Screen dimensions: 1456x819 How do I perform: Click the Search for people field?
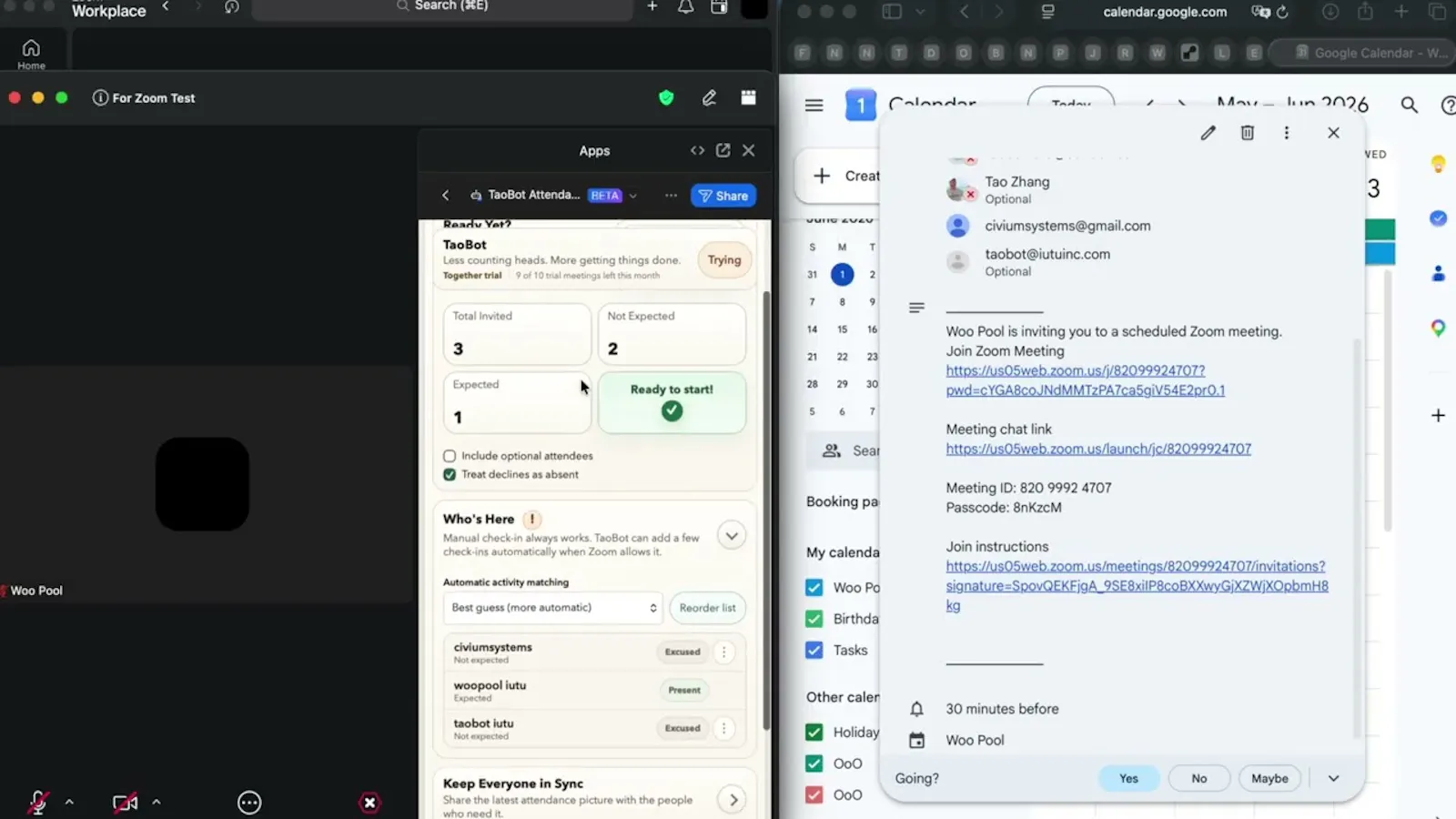[844, 450]
